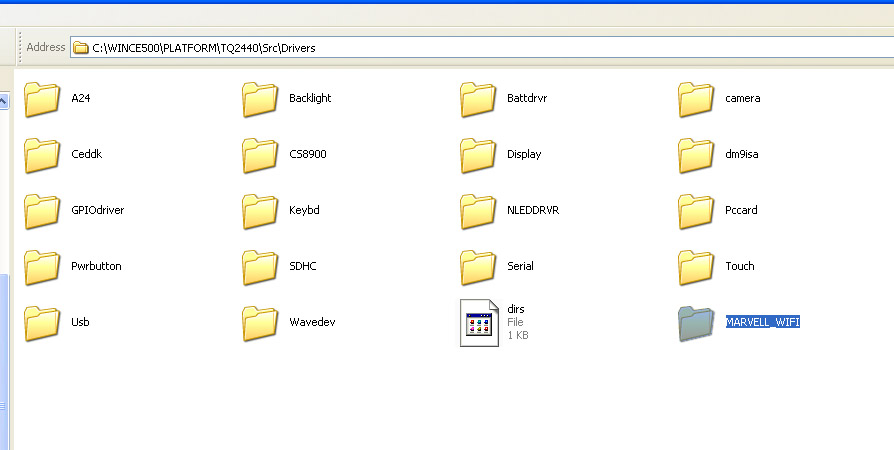Select the camera folder icon
This screenshot has height=450, width=894.
pos(696,99)
